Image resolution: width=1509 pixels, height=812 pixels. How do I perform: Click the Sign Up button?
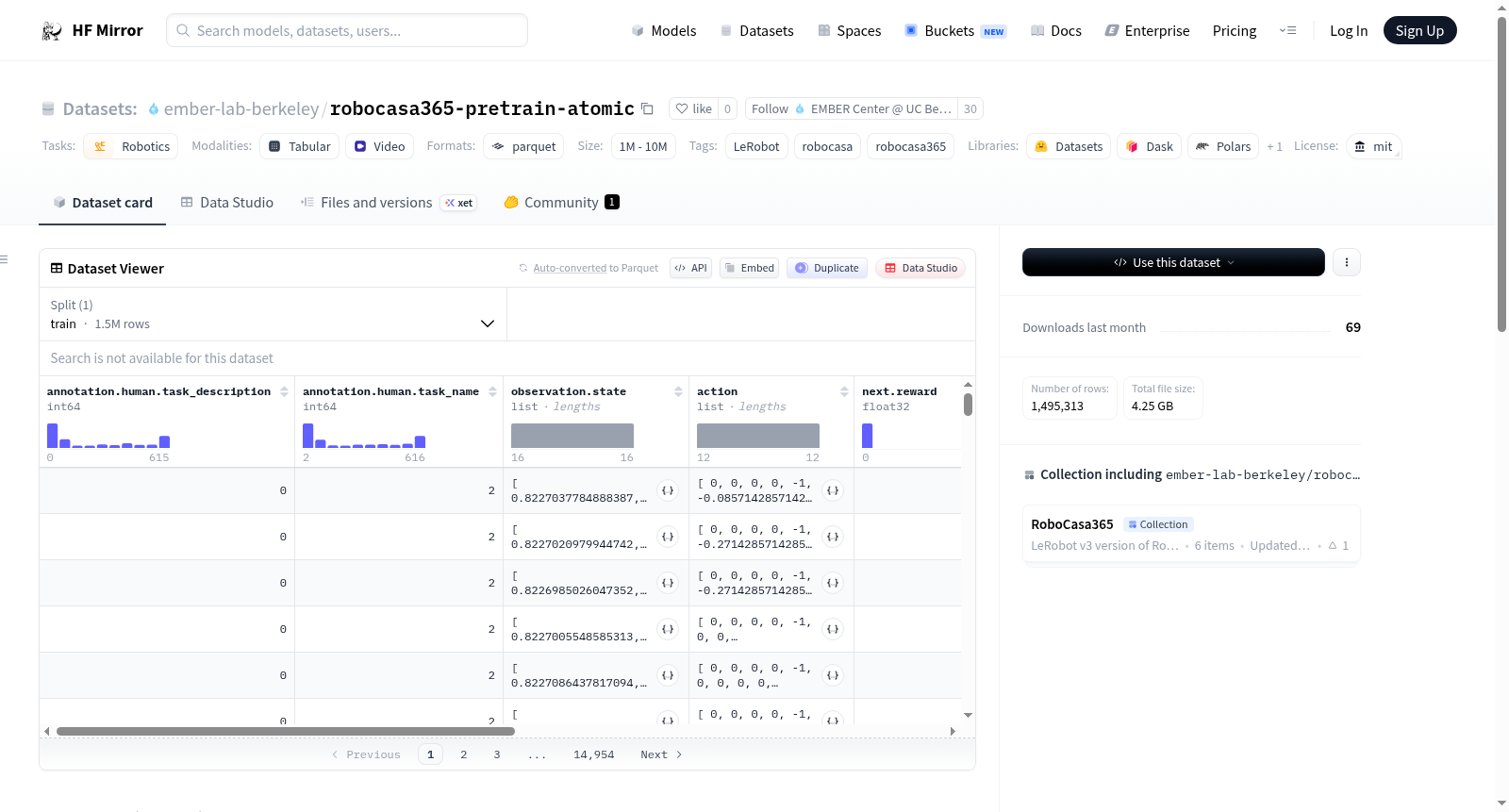click(x=1420, y=31)
